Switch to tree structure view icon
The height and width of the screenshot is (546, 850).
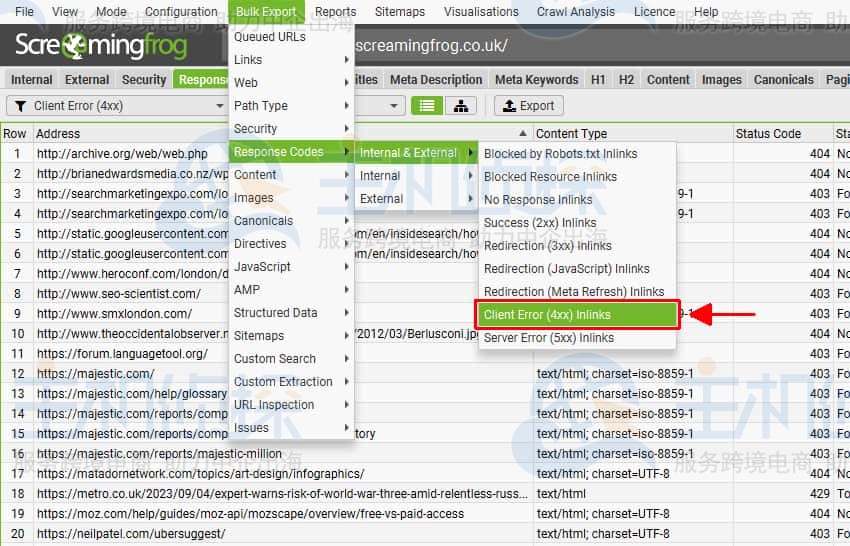(460, 106)
